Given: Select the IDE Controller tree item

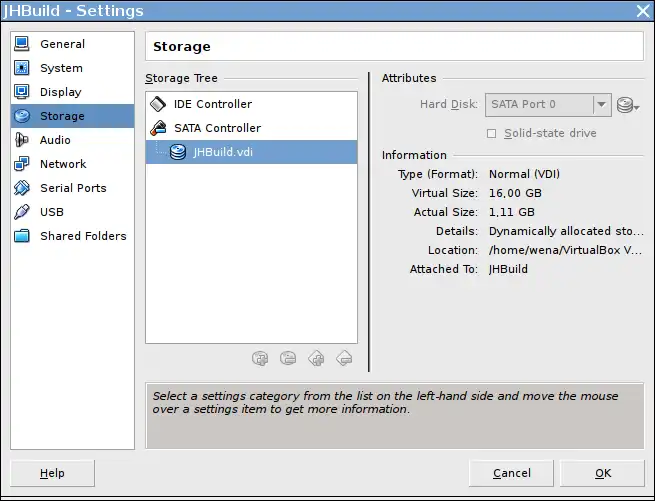Looking at the screenshot, I should click(x=251, y=104).
